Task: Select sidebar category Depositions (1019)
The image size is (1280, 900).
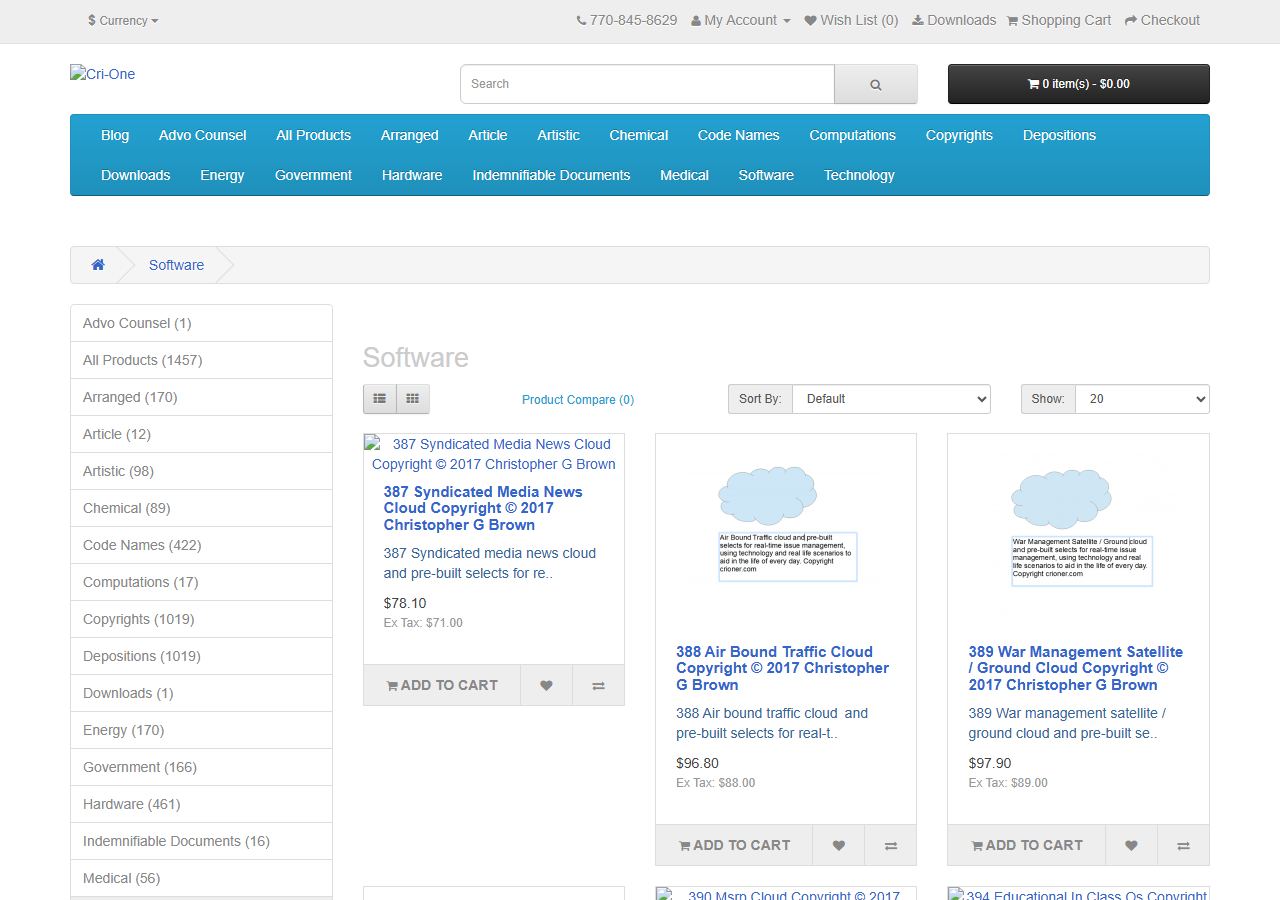Action: 201,656
